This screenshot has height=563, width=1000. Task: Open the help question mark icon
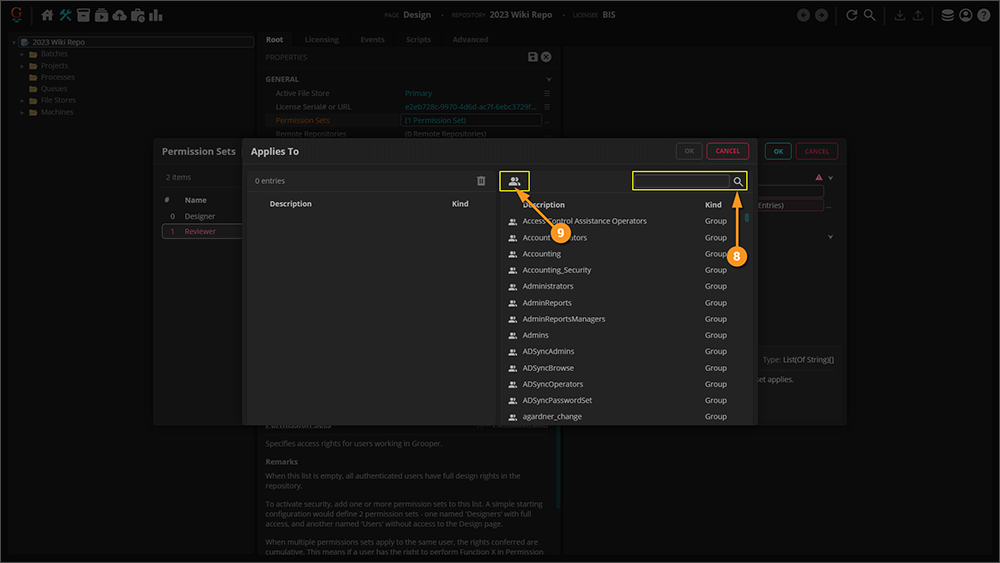(983, 15)
